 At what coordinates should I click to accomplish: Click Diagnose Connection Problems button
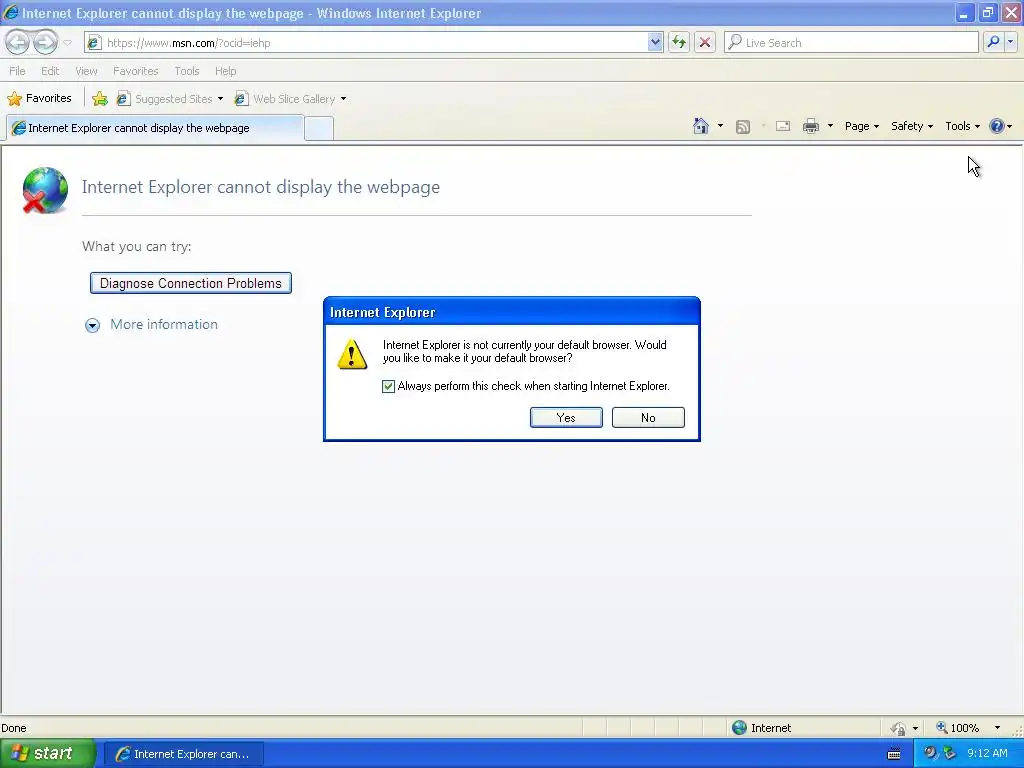(x=191, y=283)
